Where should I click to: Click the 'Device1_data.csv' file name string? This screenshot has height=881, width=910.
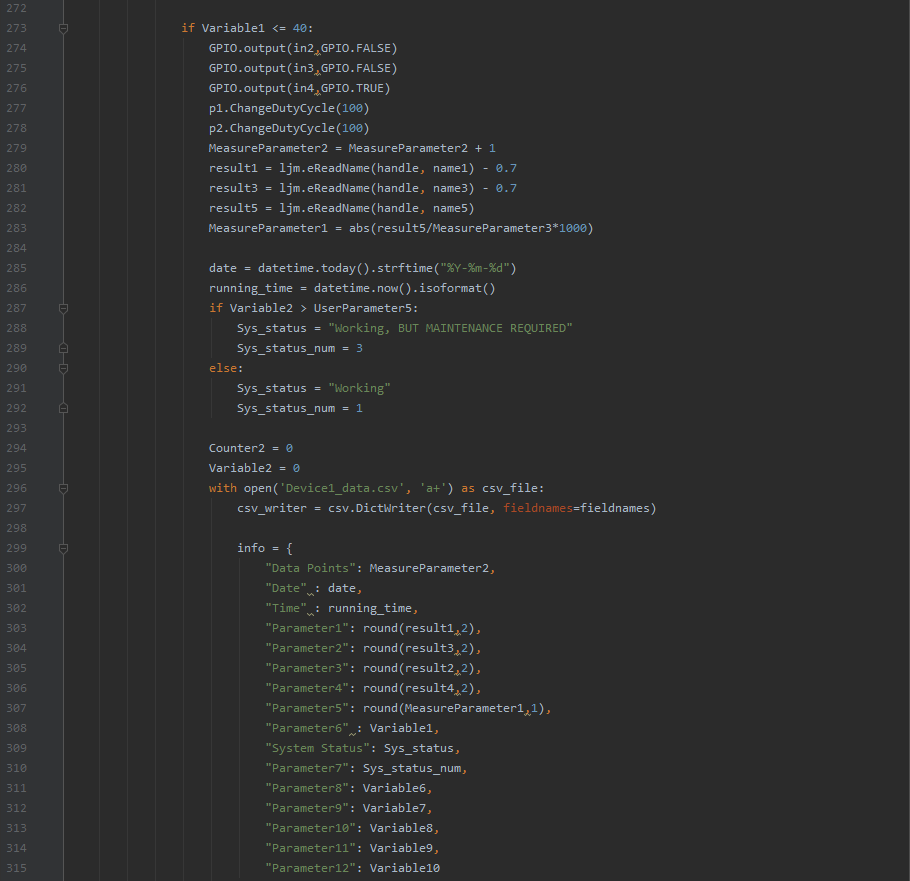pos(342,488)
